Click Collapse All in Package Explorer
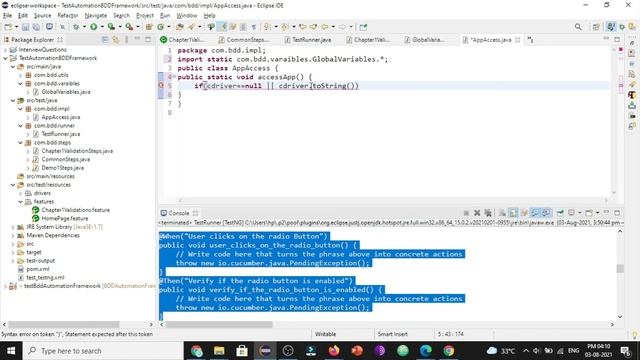Screen dimensions: 640x360 coord(105,40)
